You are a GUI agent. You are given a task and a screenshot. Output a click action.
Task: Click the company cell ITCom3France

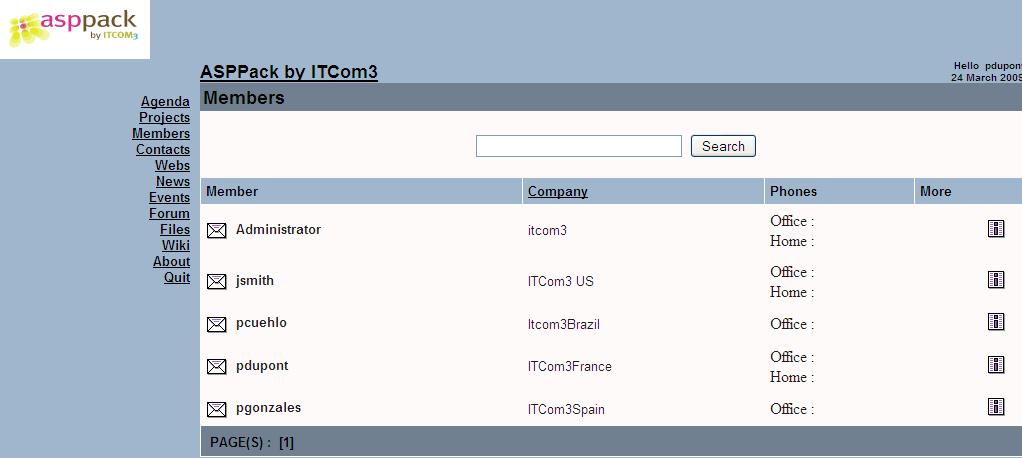(x=570, y=367)
